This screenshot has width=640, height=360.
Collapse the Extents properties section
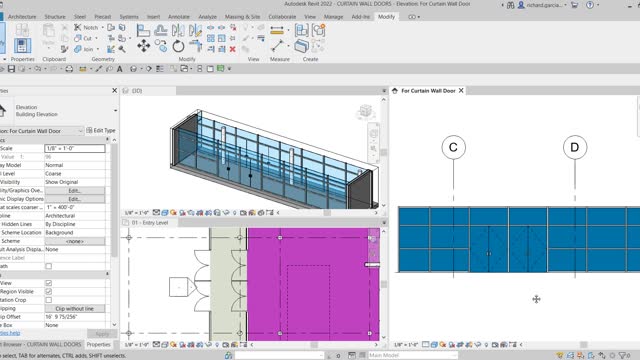(108, 274)
